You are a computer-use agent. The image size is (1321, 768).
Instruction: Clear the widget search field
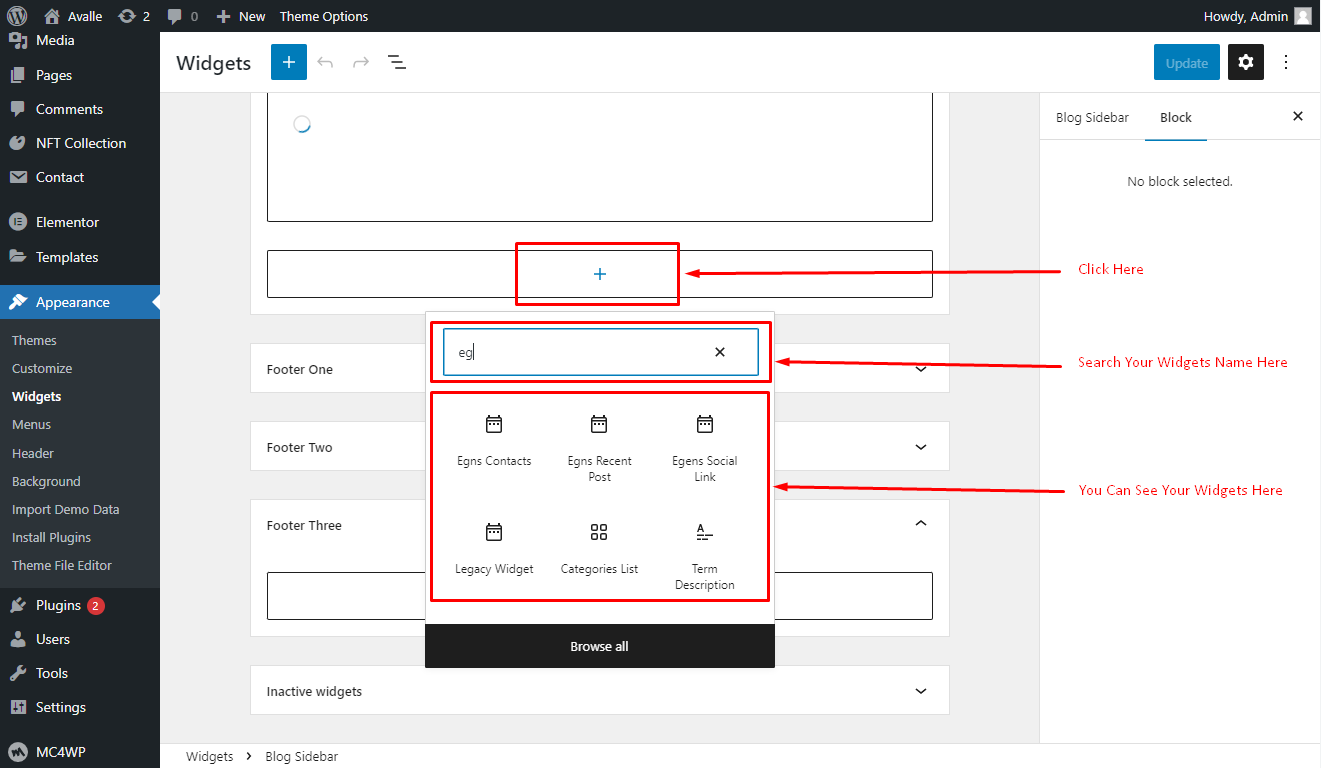coord(720,352)
